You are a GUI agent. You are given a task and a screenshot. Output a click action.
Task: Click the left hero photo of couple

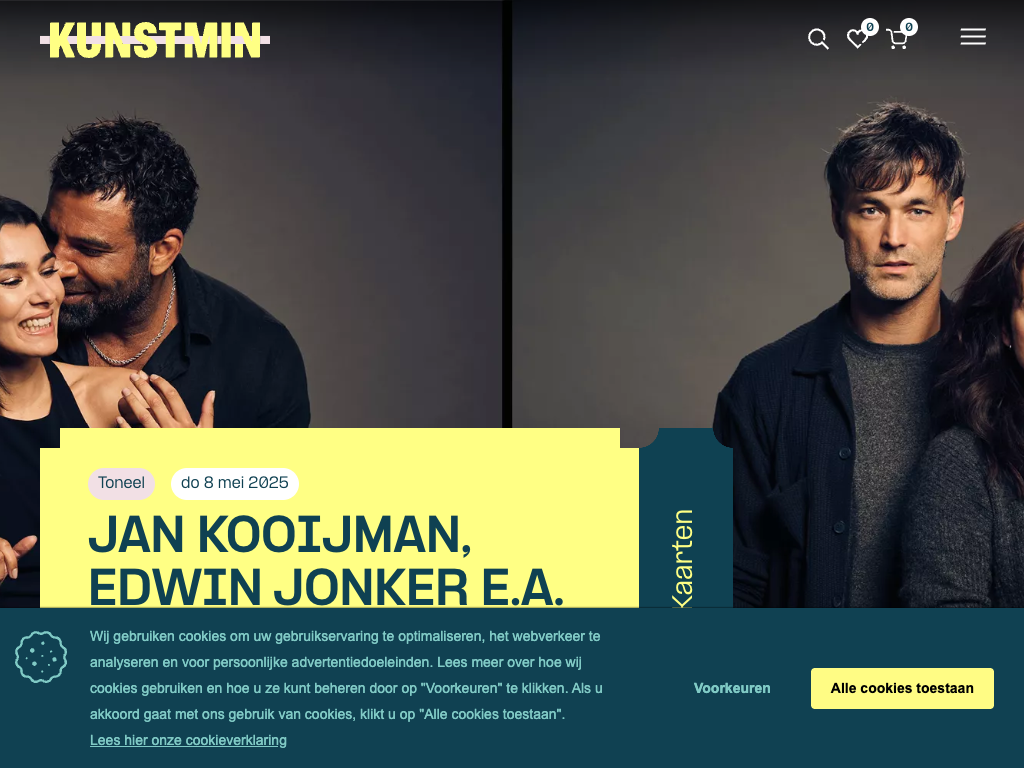click(x=251, y=216)
